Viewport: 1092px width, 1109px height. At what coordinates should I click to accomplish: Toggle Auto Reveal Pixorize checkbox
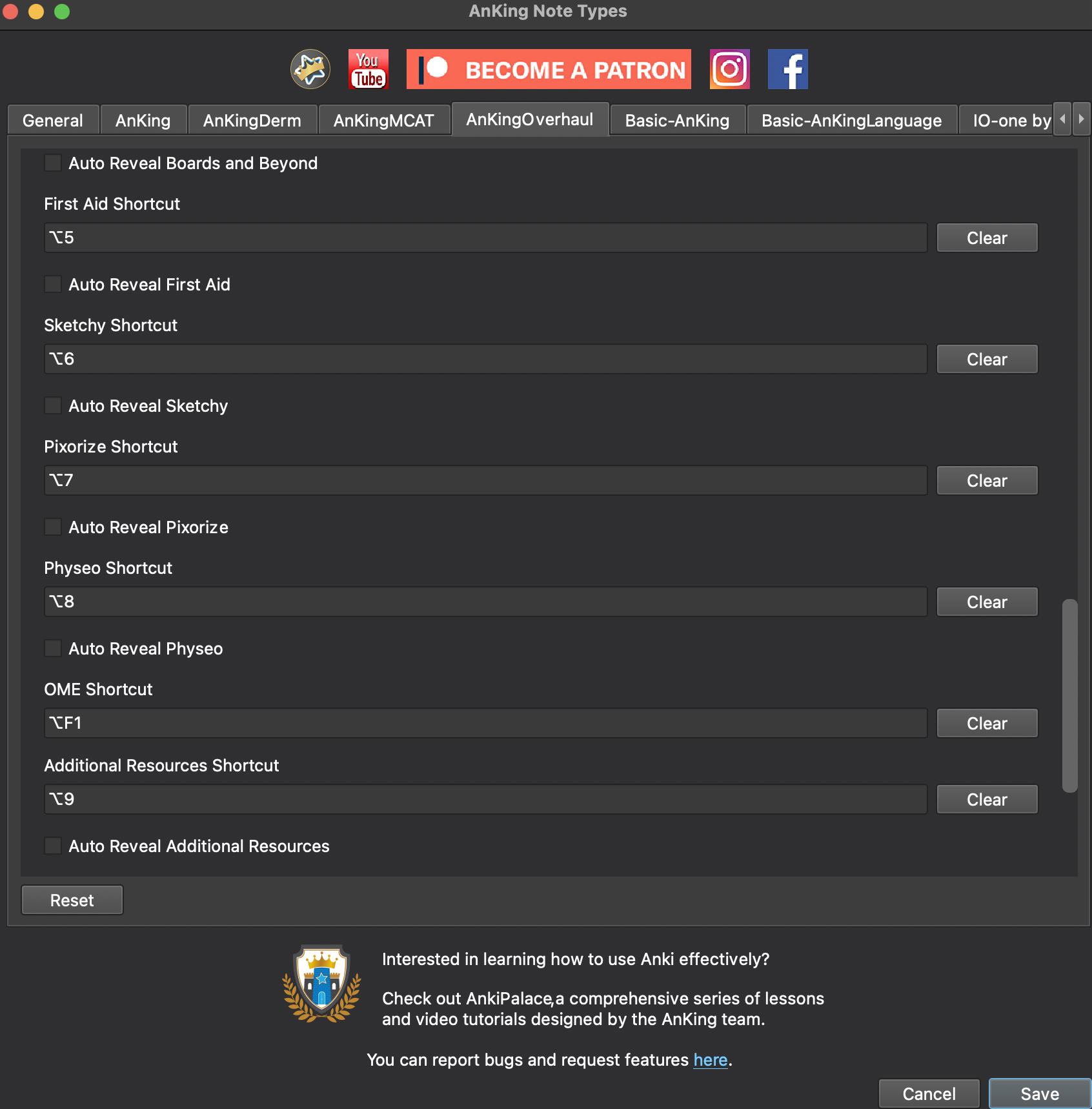click(x=53, y=527)
